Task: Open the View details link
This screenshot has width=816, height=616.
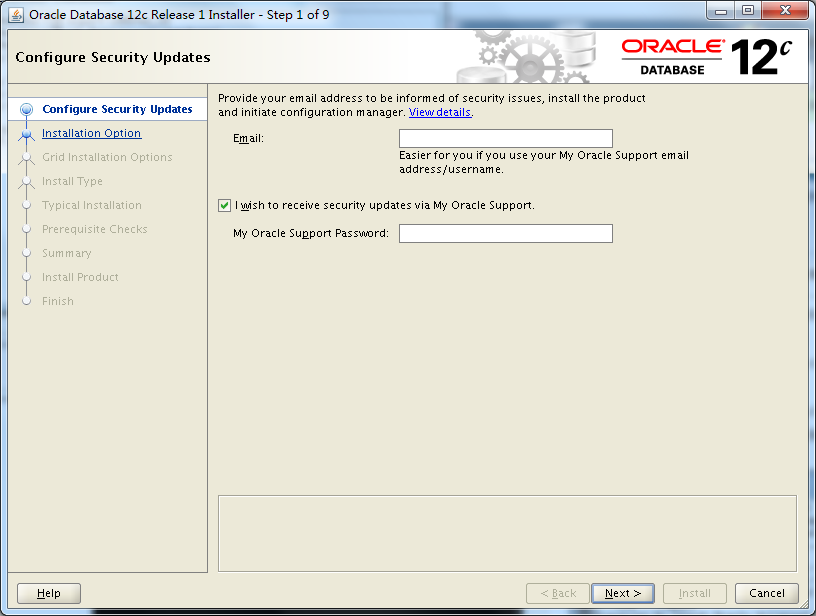Action: [440, 112]
